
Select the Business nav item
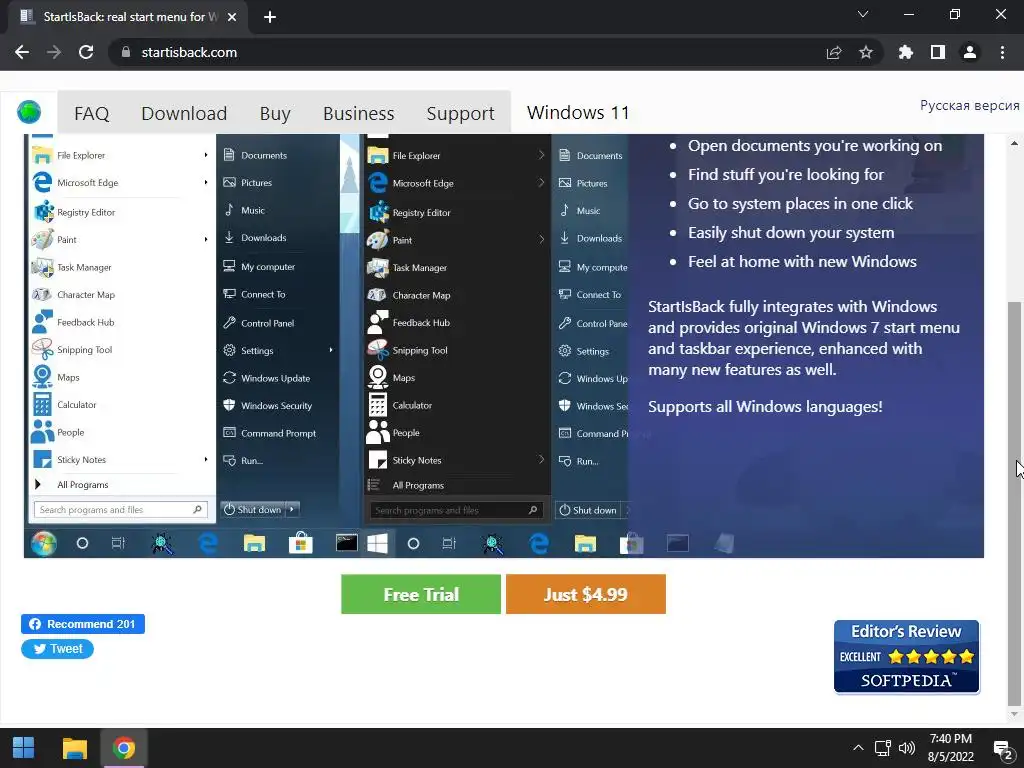(359, 114)
